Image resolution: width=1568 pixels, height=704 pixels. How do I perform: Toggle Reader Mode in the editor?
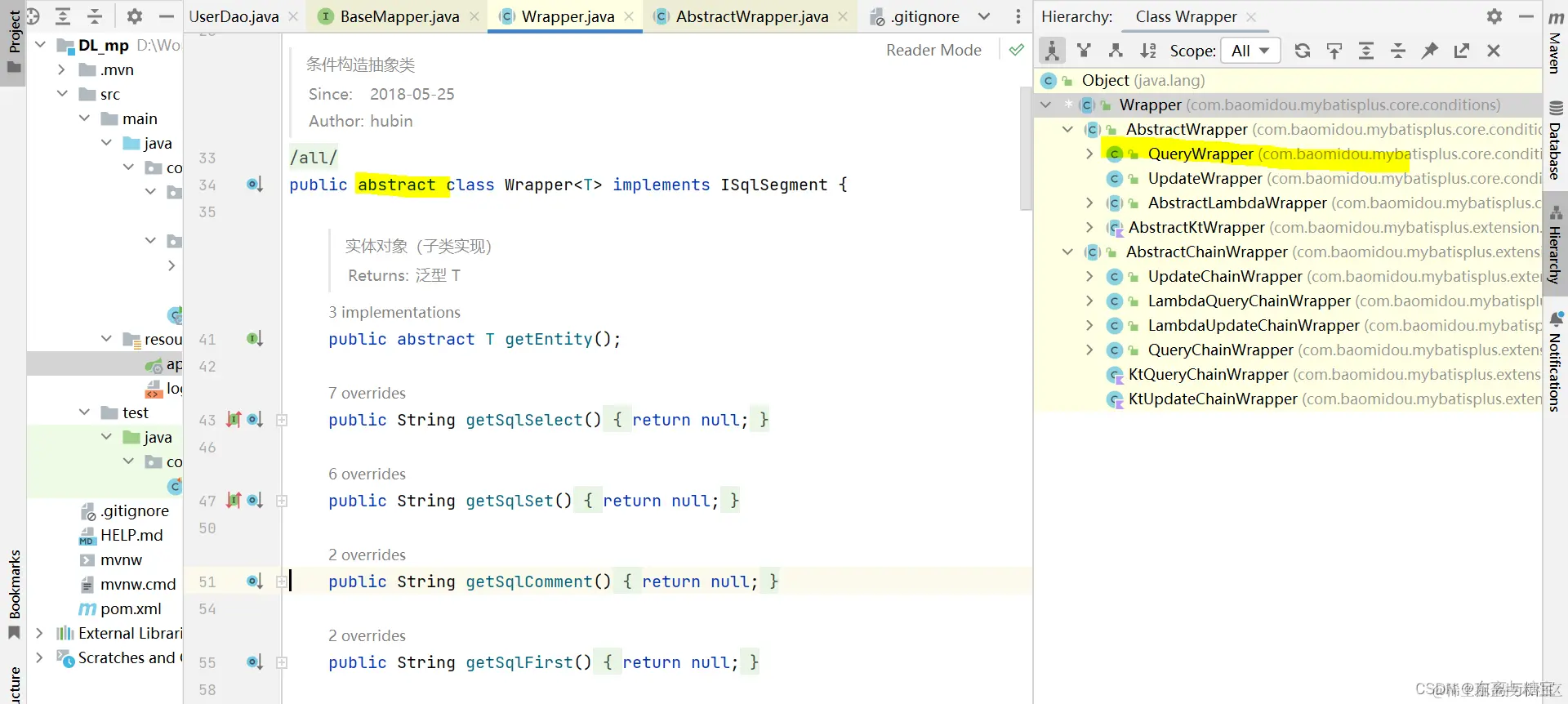[x=933, y=50]
